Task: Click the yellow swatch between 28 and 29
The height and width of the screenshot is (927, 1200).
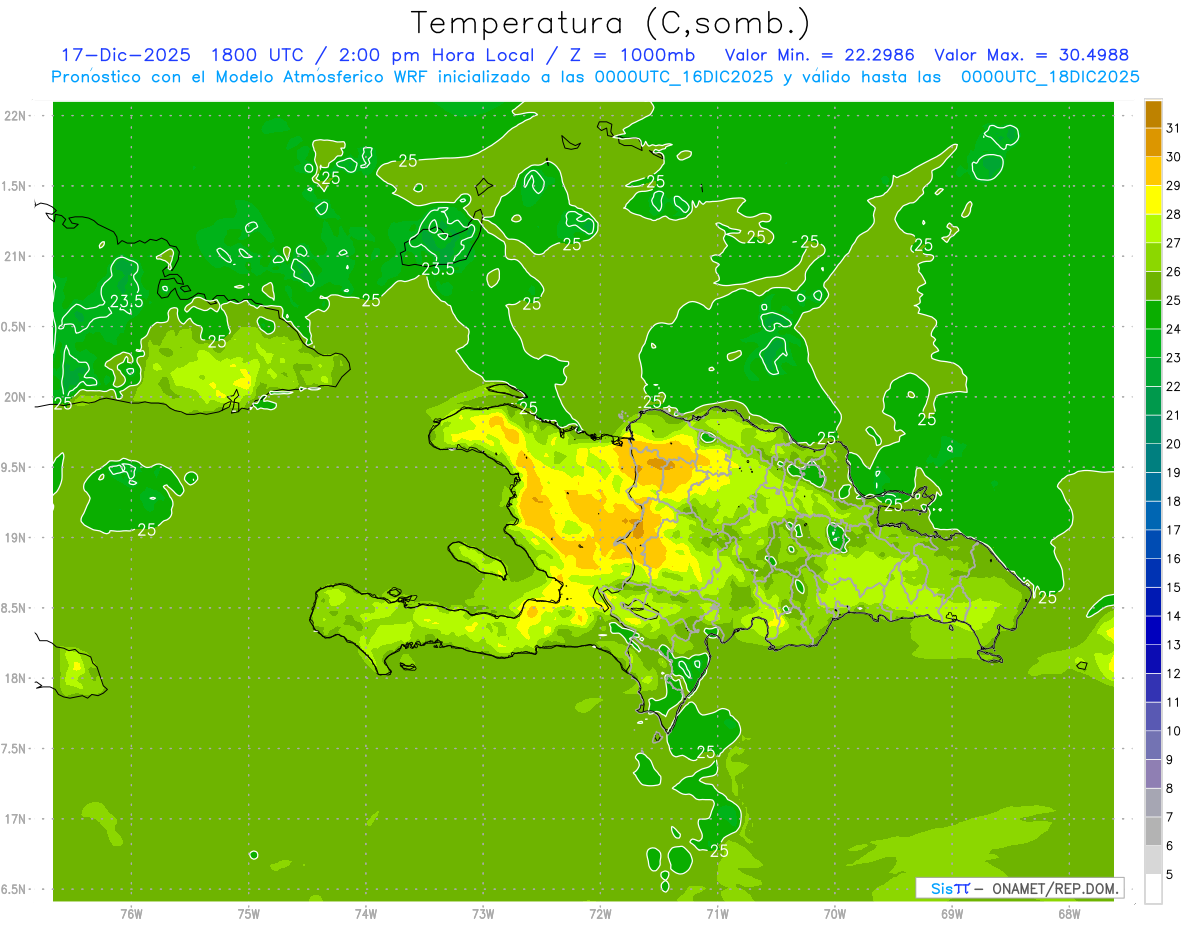Action: pyautogui.click(x=1153, y=200)
